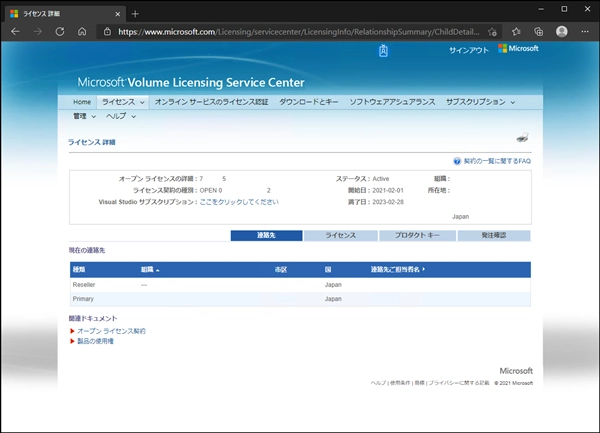This screenshot has height=433, width=600.
Task: Click the start date 2021-02-01
Action: click(388, 190)
